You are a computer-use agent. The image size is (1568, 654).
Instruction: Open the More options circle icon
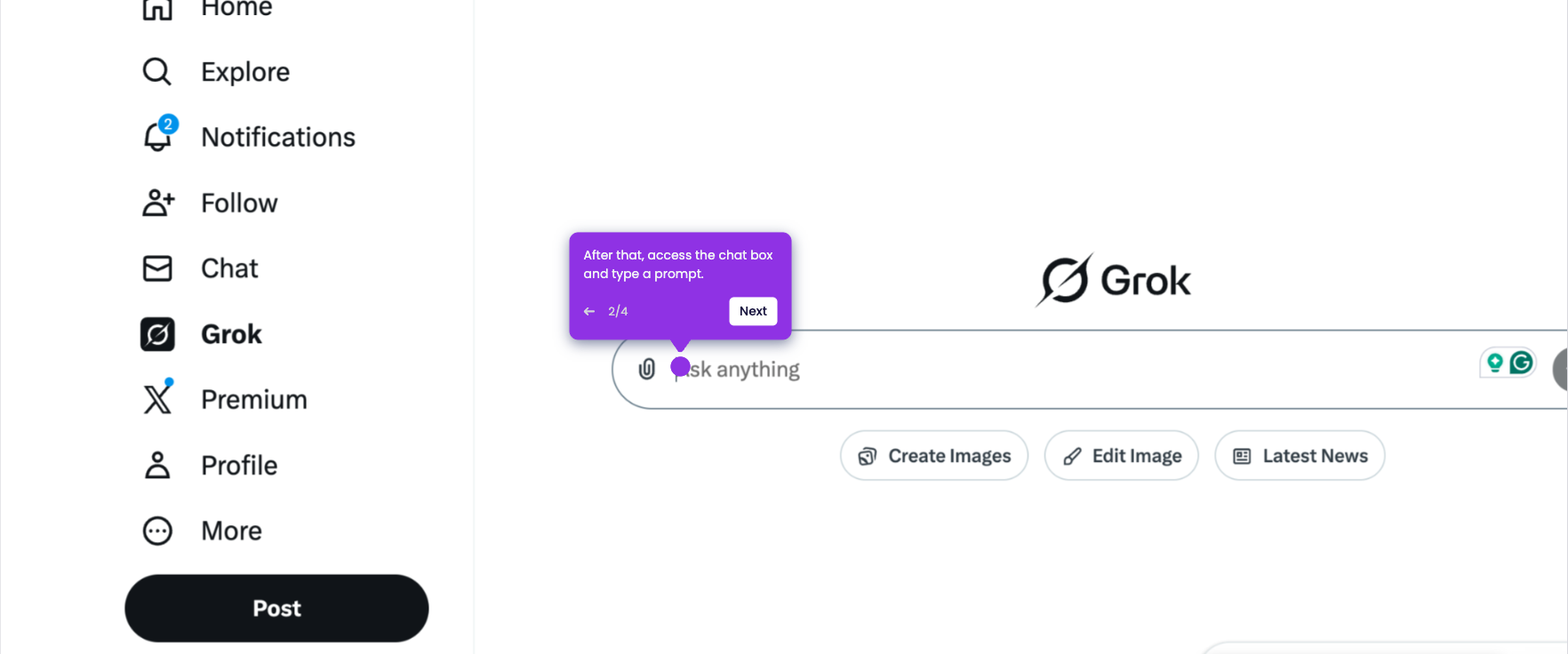tap(157, 530)
